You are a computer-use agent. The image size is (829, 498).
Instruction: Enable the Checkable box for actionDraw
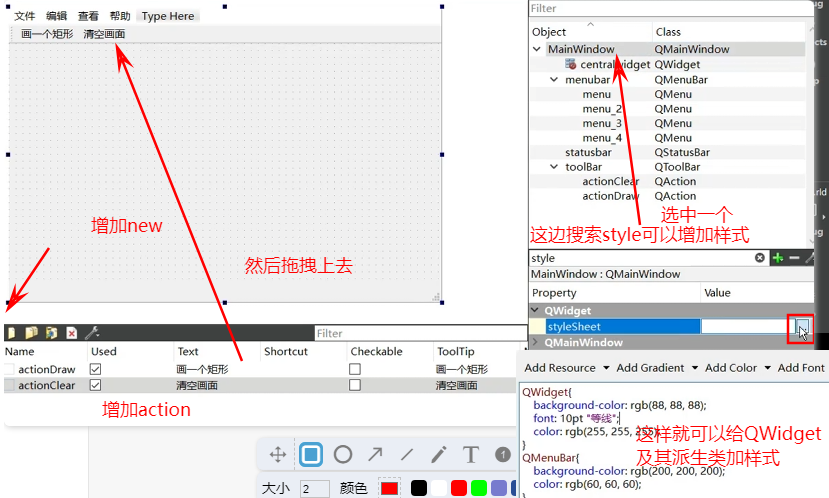click(354, 369)
